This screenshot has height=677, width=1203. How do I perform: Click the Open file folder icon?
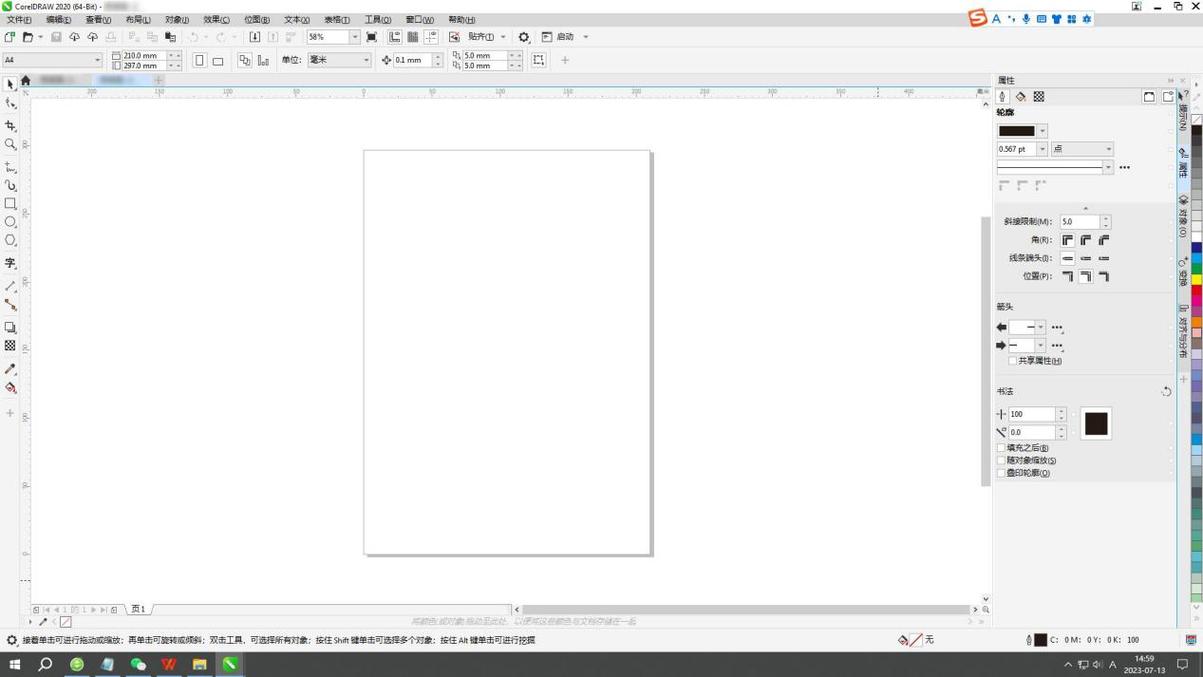[x=27, y=37]
